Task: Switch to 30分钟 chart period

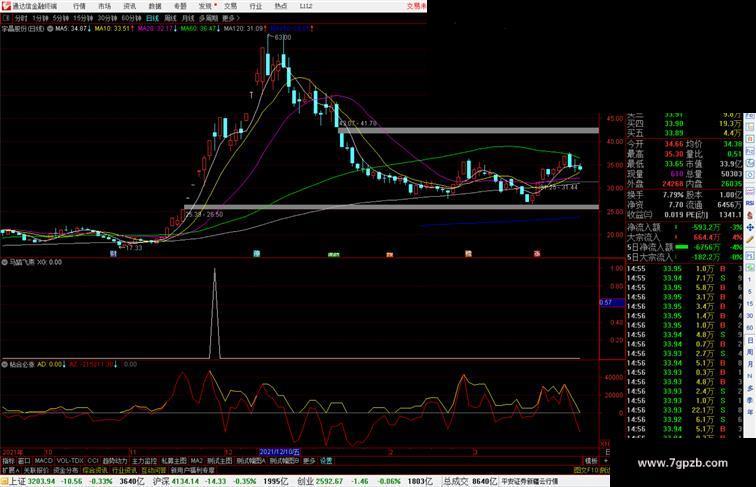Action: tap(107, 18)
